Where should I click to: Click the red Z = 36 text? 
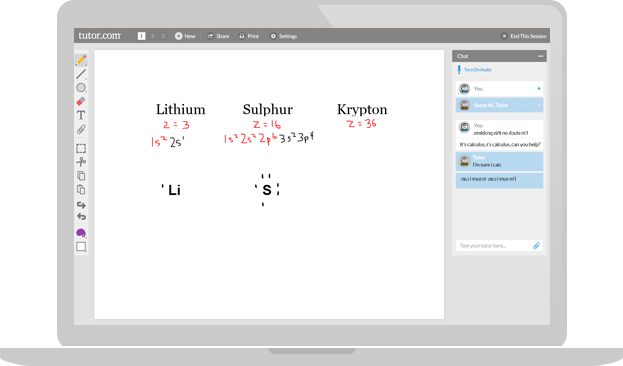click(x=361, y=124)
